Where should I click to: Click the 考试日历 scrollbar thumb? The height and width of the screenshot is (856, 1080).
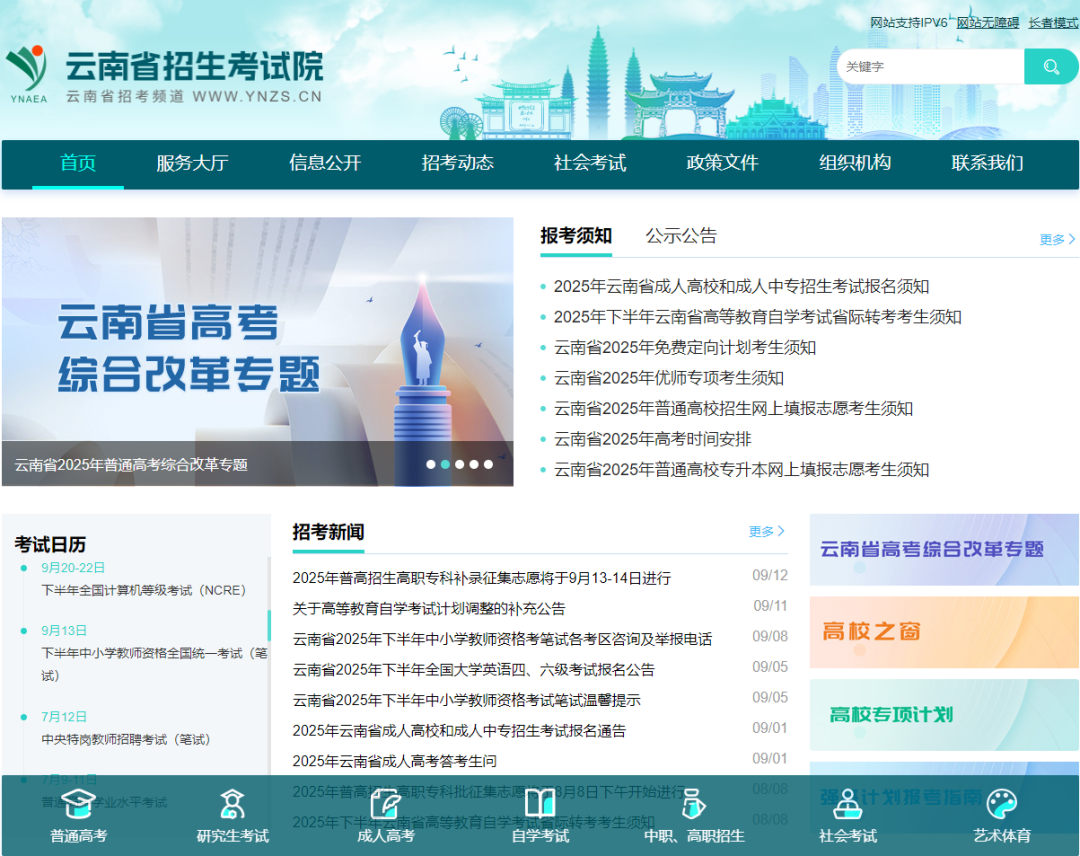tap(269, 625)
